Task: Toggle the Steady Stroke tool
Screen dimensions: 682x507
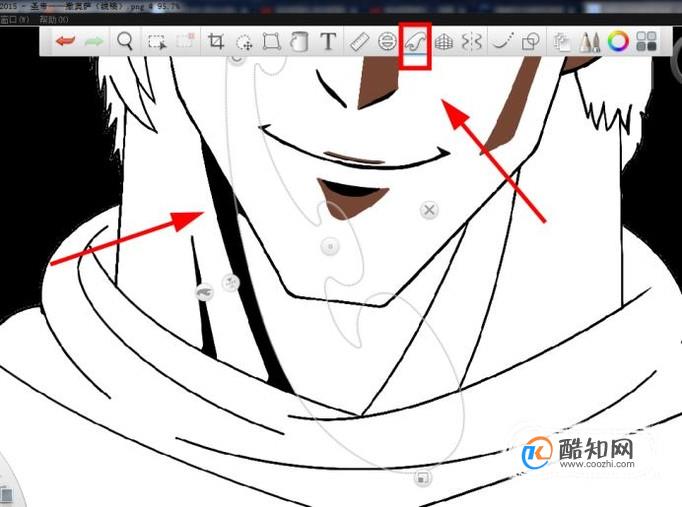Action: coord(503,40)
